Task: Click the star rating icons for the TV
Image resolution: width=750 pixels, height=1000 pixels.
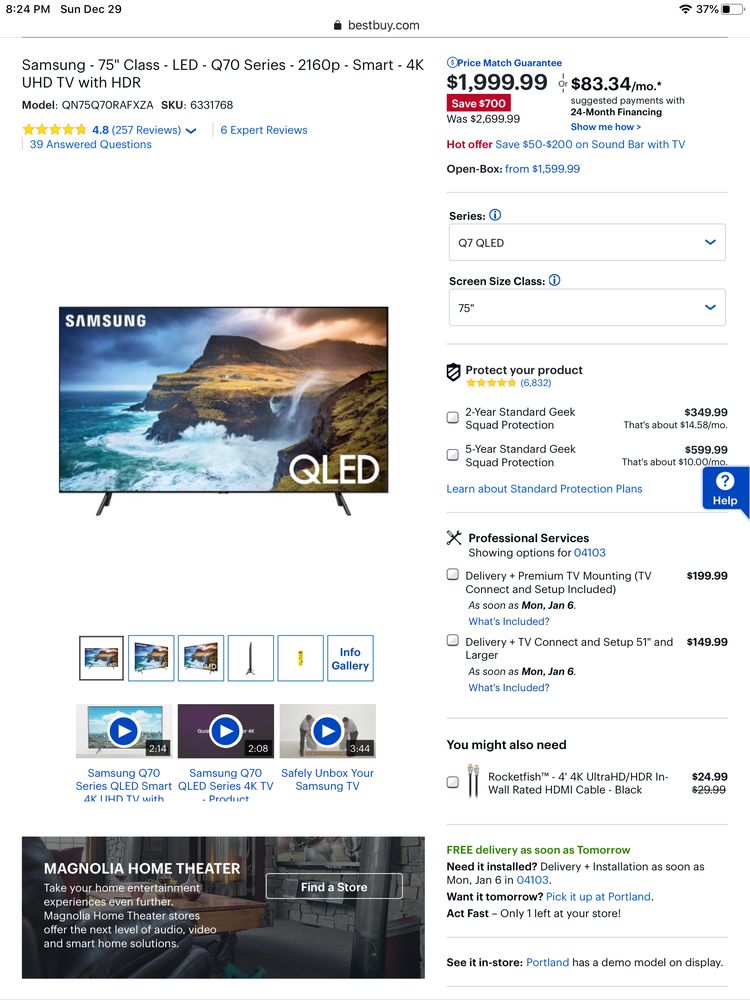Action: pyautogui.click(x=54, y=129)
